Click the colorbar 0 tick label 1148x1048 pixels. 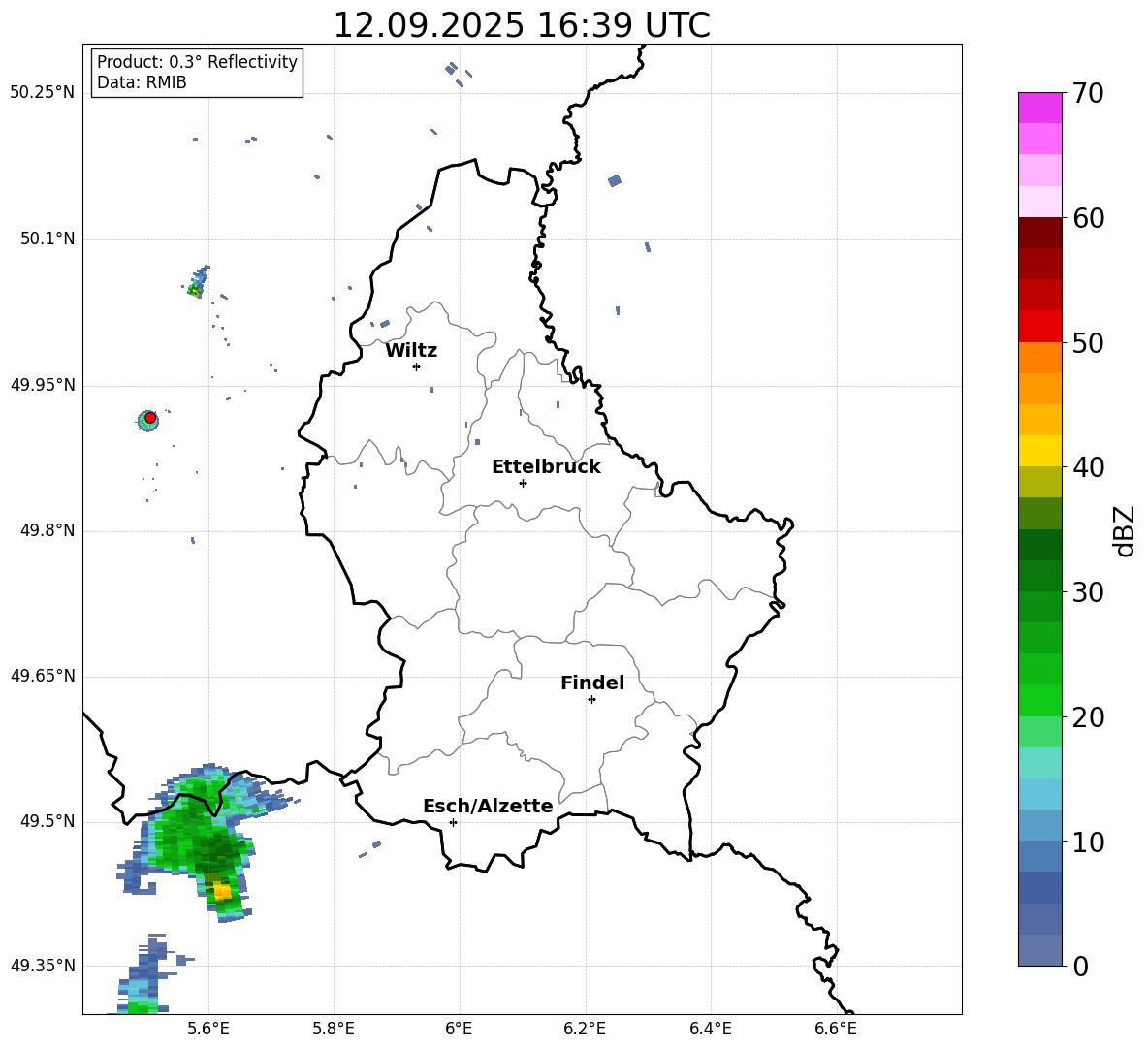click(x=1080, y=966)
